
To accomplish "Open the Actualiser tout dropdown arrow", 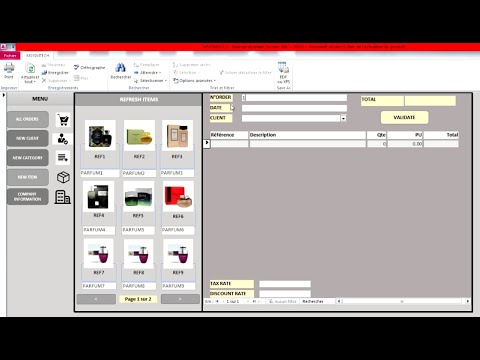I will pyautogui.click(x=34, y=82).
